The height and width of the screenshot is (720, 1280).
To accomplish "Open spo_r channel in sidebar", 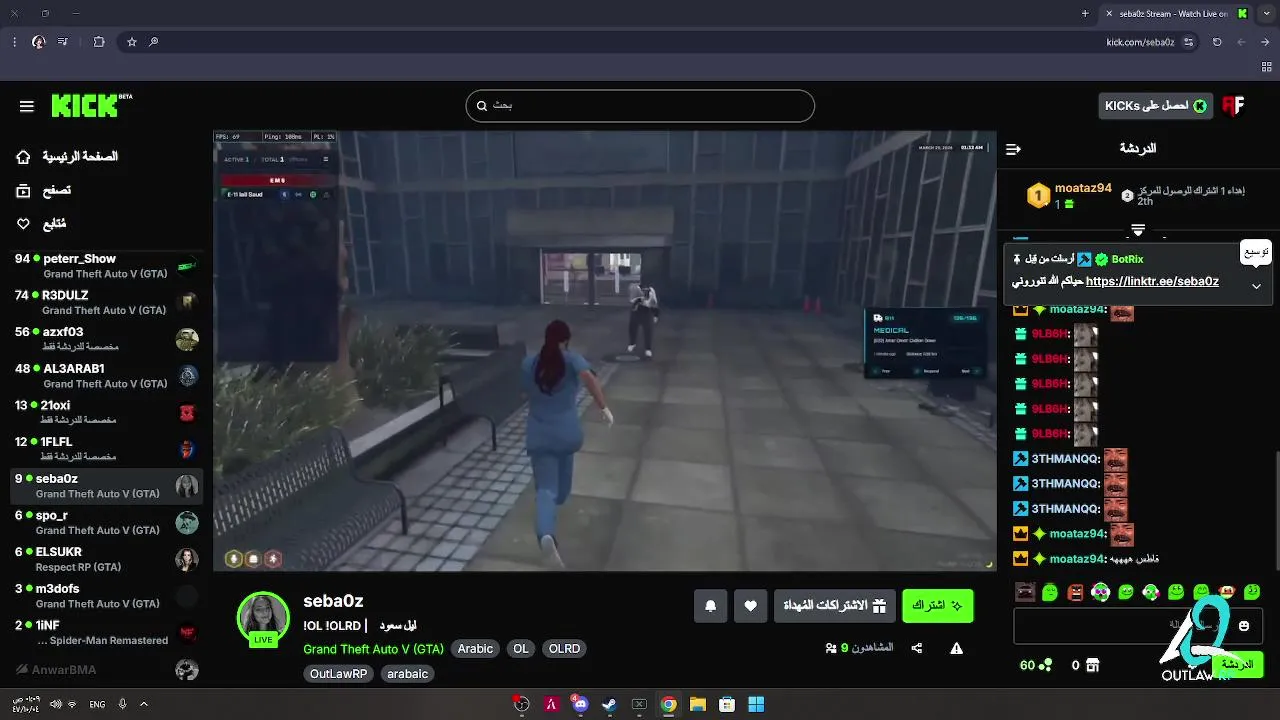I will coord(106,522).
